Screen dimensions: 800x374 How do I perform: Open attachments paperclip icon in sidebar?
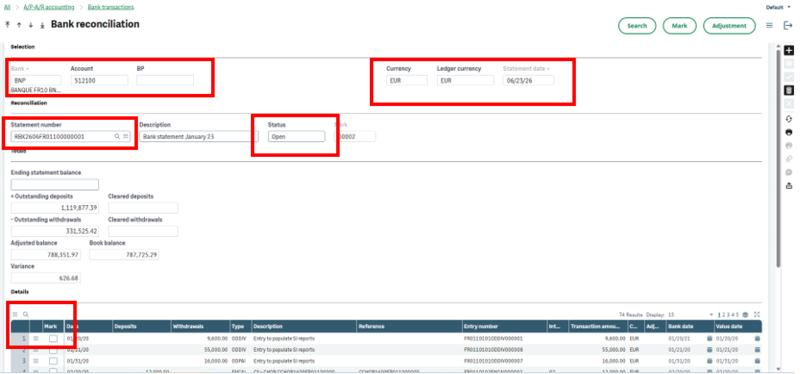[x=789, y=159]
